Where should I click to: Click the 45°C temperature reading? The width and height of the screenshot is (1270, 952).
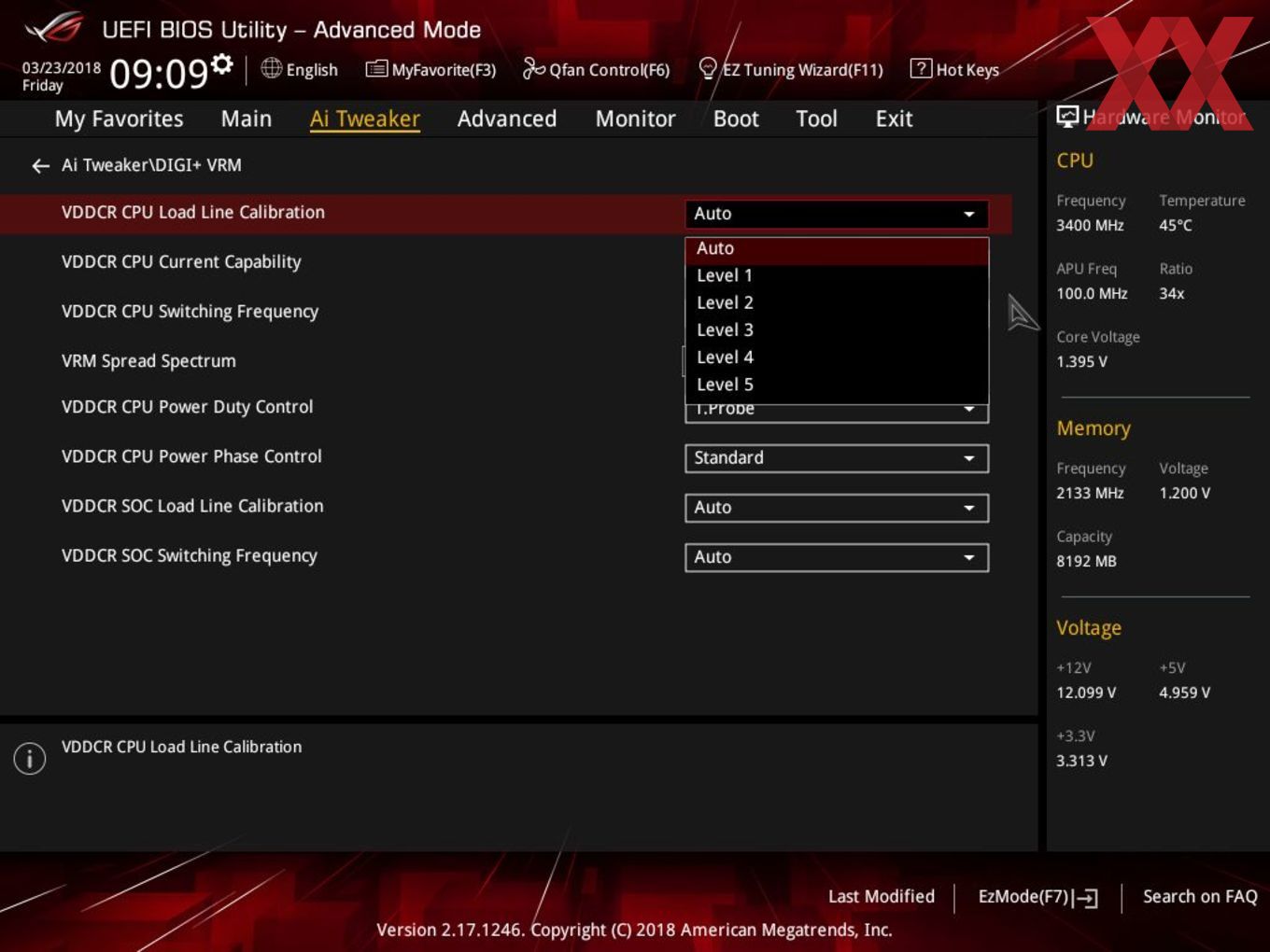click(x=1176, y=225)
